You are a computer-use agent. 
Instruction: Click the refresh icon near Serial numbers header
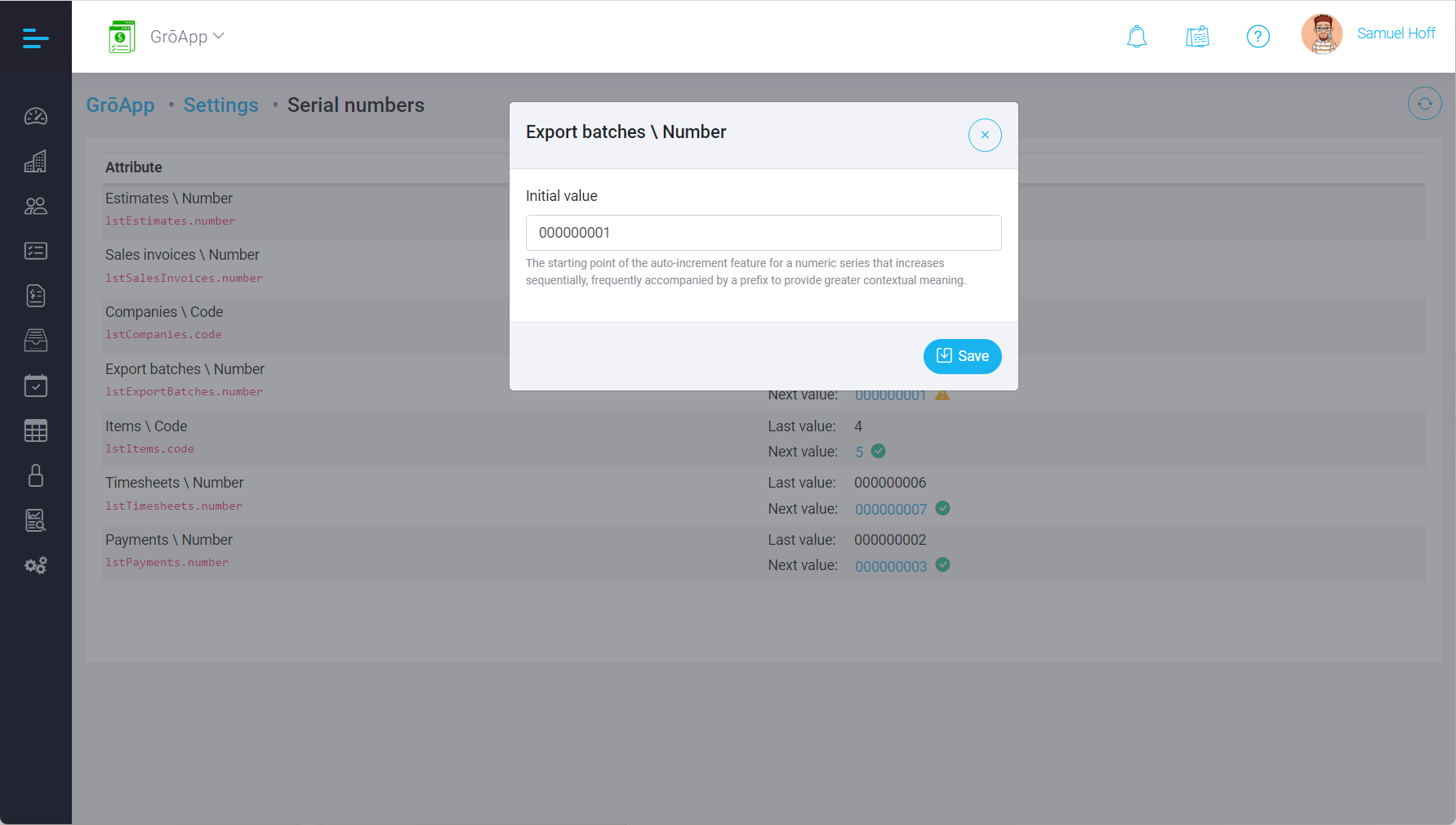pyautogui.click(x=1424, y=104)
